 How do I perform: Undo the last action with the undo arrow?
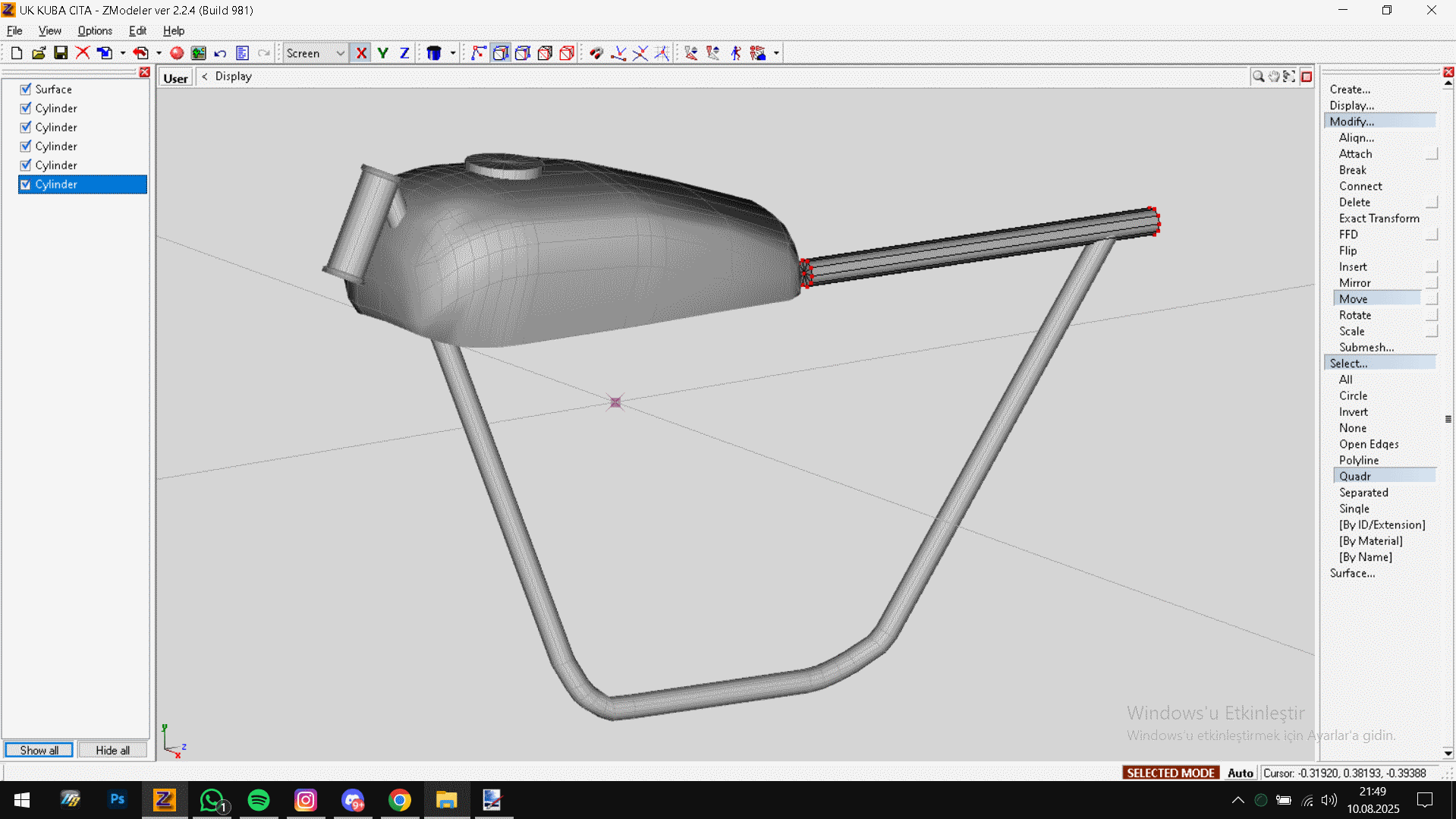[x=221, y=53]
